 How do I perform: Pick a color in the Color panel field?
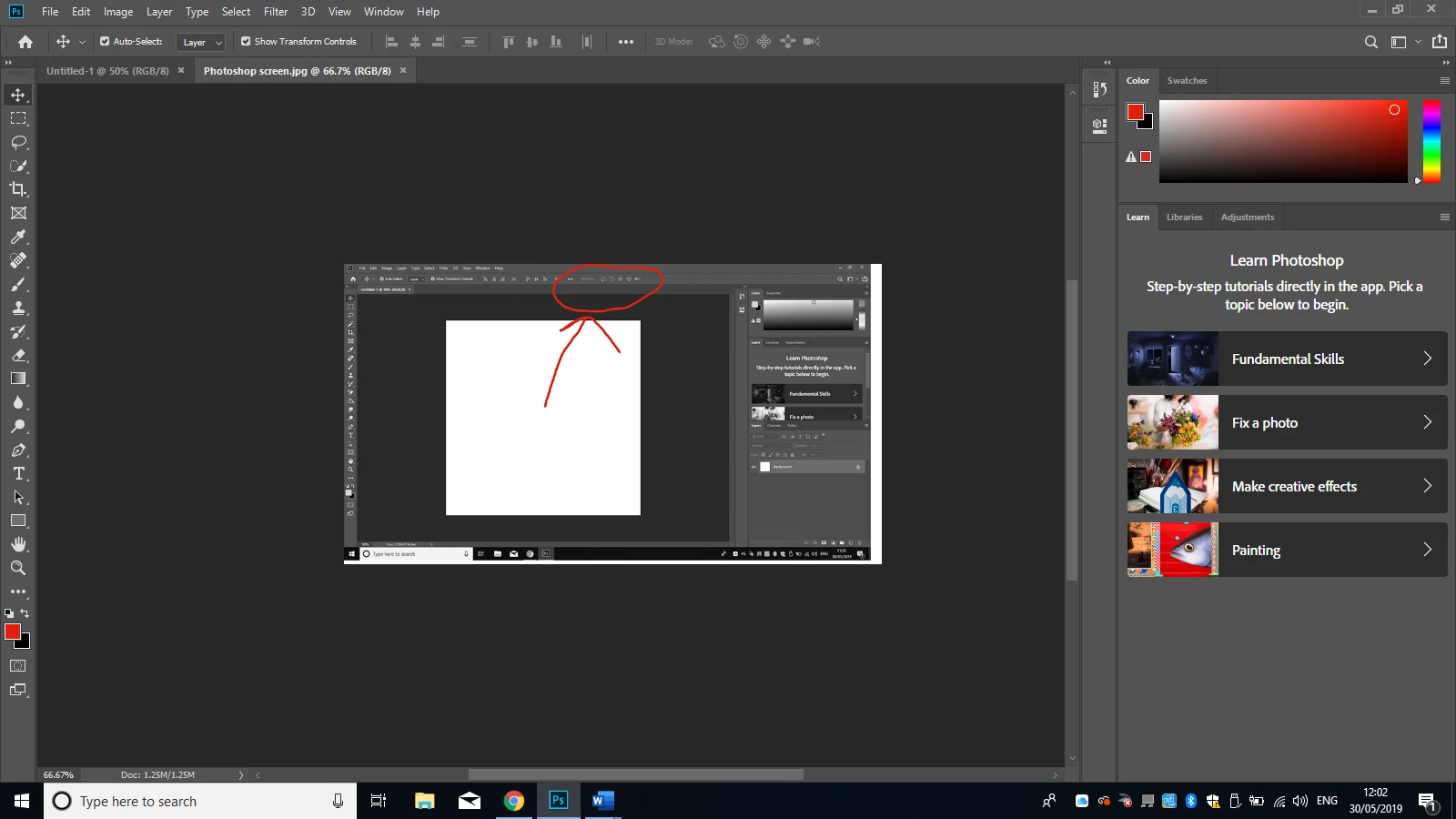click(1283, 141)
